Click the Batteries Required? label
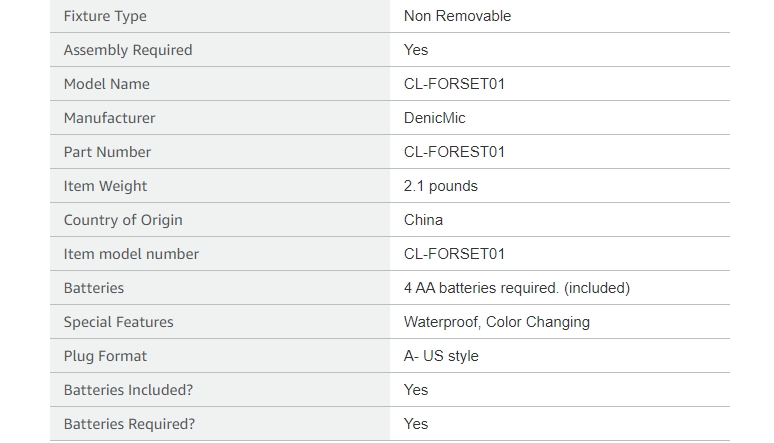Screen dimensions: 774x443 click(129, 424)
